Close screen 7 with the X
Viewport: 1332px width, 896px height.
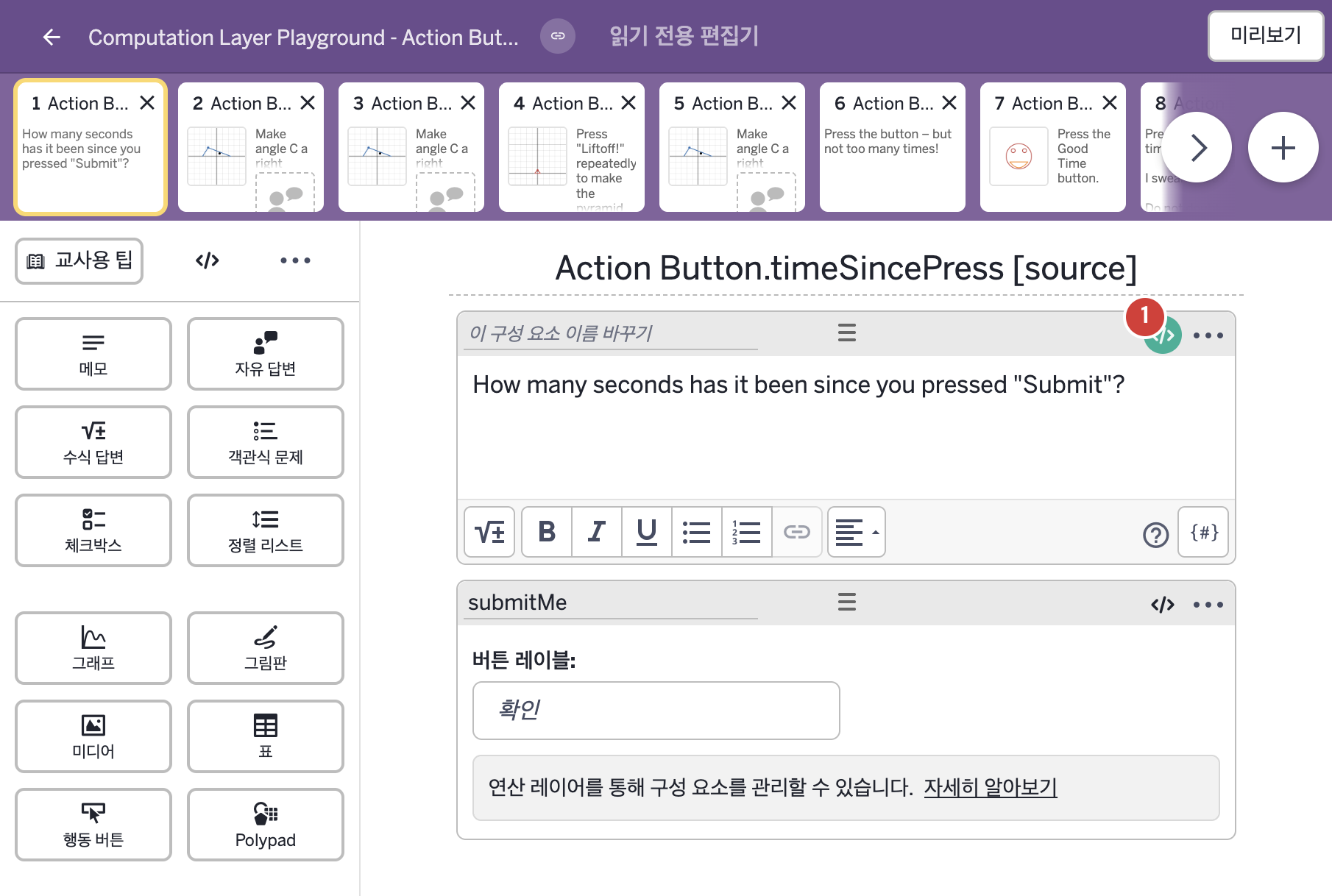click(x=1110, y=103)
